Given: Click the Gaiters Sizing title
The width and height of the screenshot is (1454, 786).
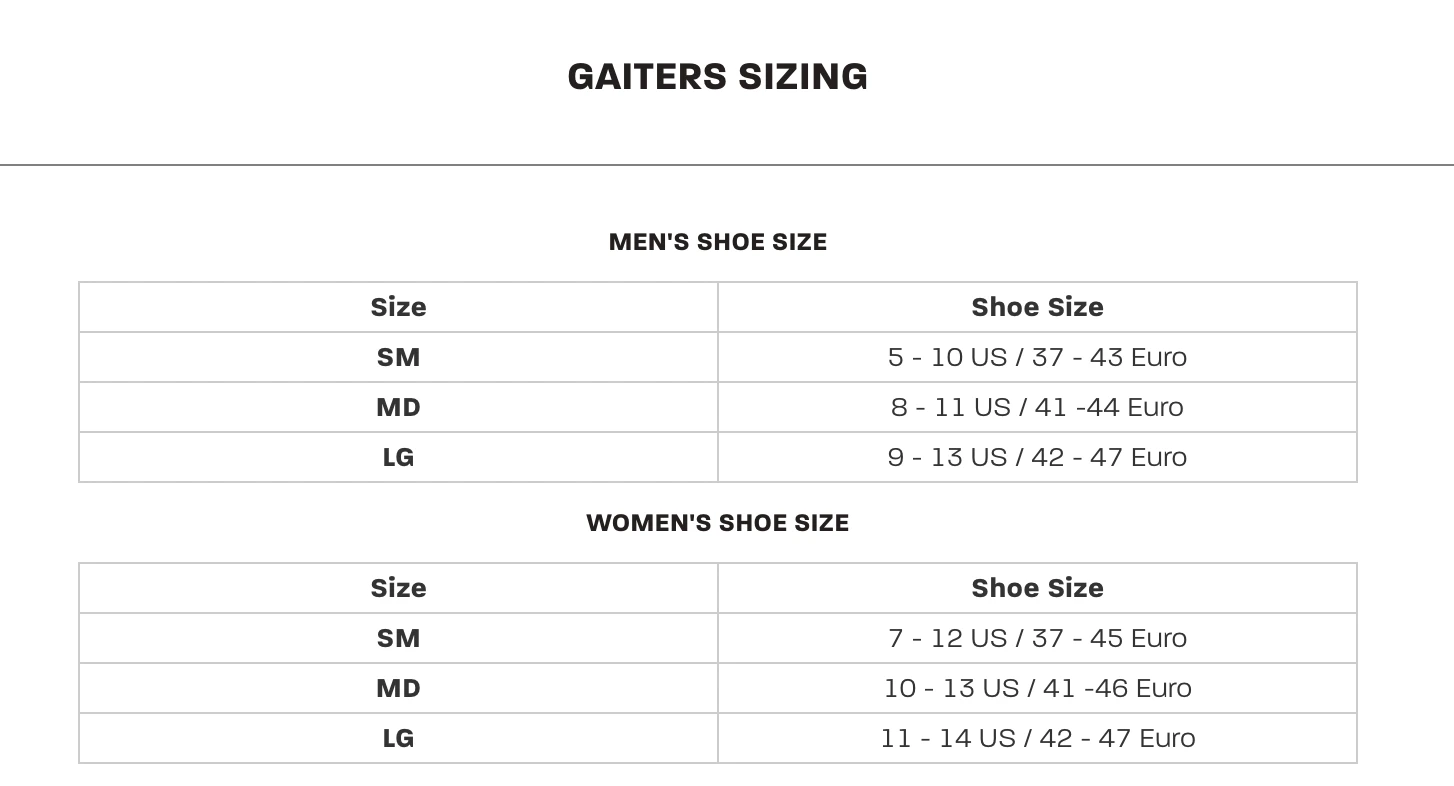Looking at the screenshot, I should coord(717,77).
